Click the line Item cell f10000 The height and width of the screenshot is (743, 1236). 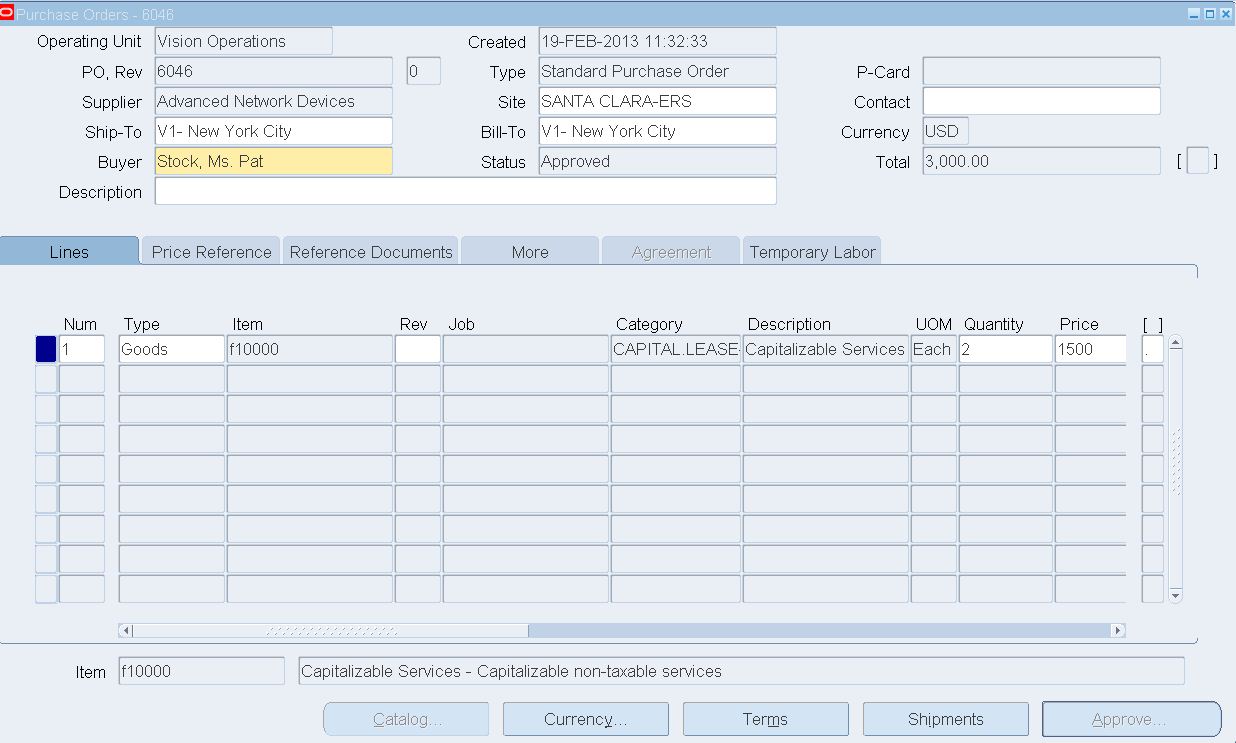pyautogui.click(x=310, y=349)
